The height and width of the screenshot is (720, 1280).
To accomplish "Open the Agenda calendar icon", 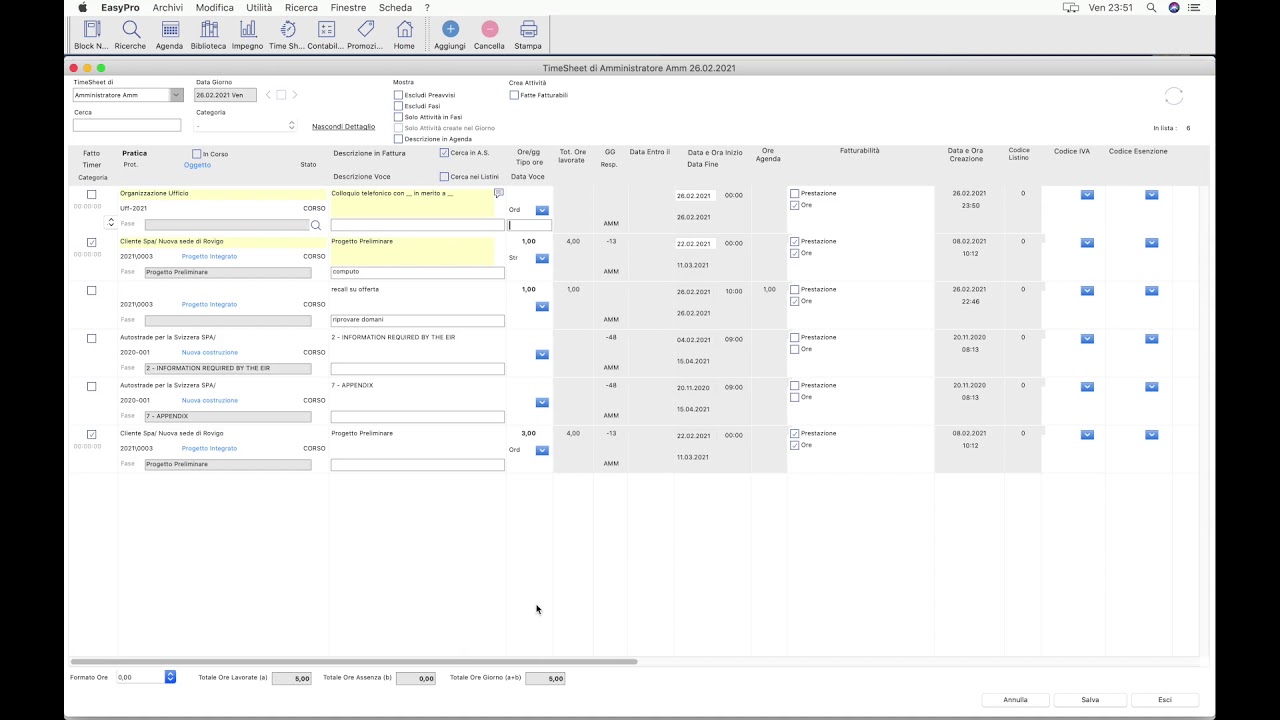I will tap(170, 30).
